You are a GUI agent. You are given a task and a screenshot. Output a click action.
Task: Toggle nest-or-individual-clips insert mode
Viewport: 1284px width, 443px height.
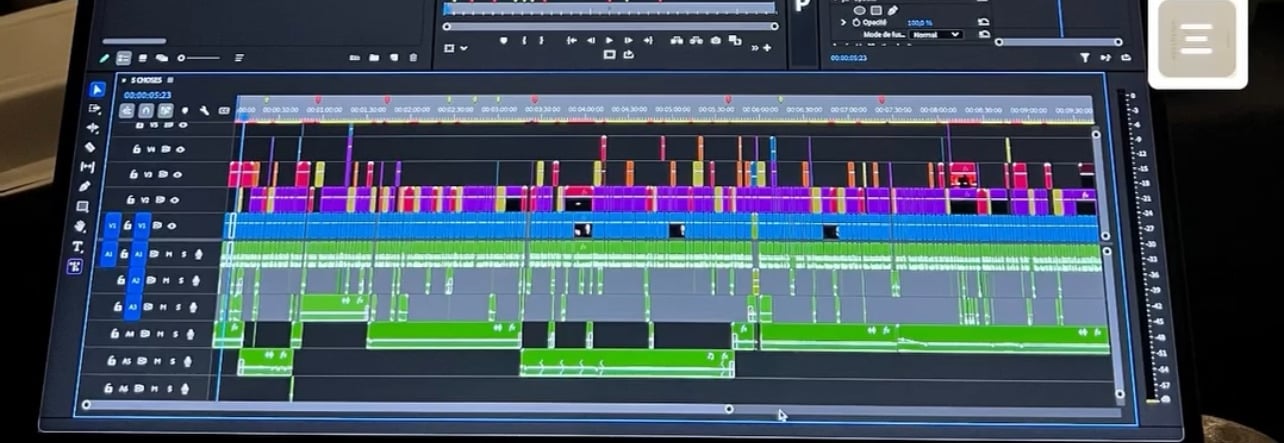tap(127, 110)
